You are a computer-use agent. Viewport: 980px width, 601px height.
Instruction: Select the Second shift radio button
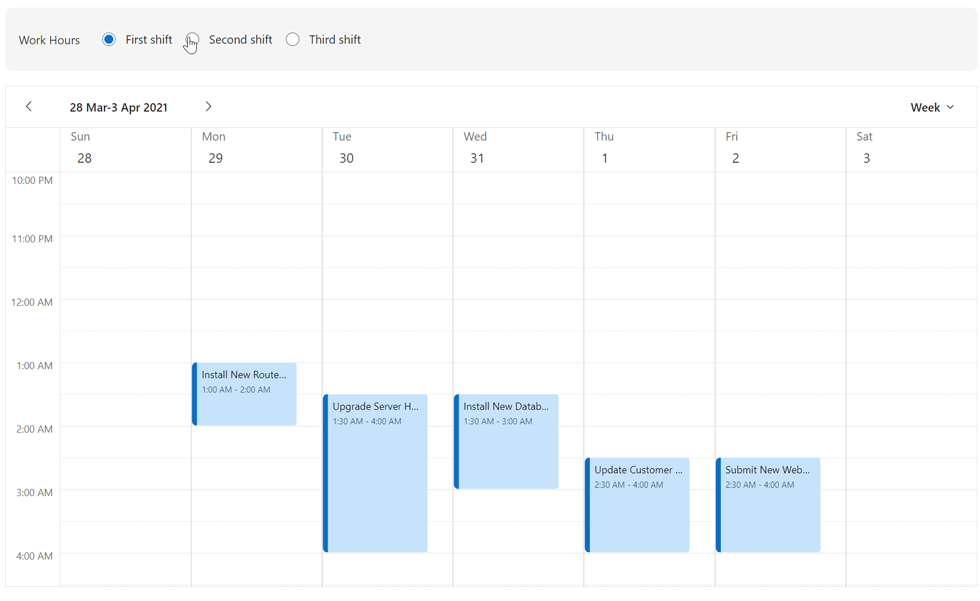click(193, 39)
